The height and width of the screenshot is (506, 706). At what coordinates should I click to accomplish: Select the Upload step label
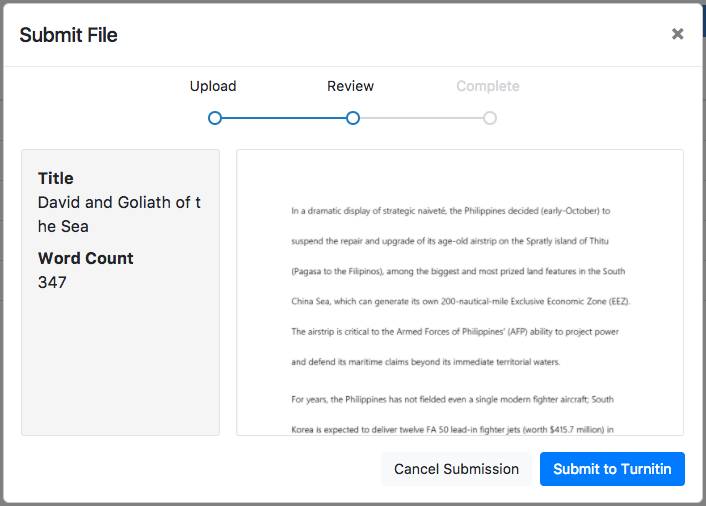[213, 86]
